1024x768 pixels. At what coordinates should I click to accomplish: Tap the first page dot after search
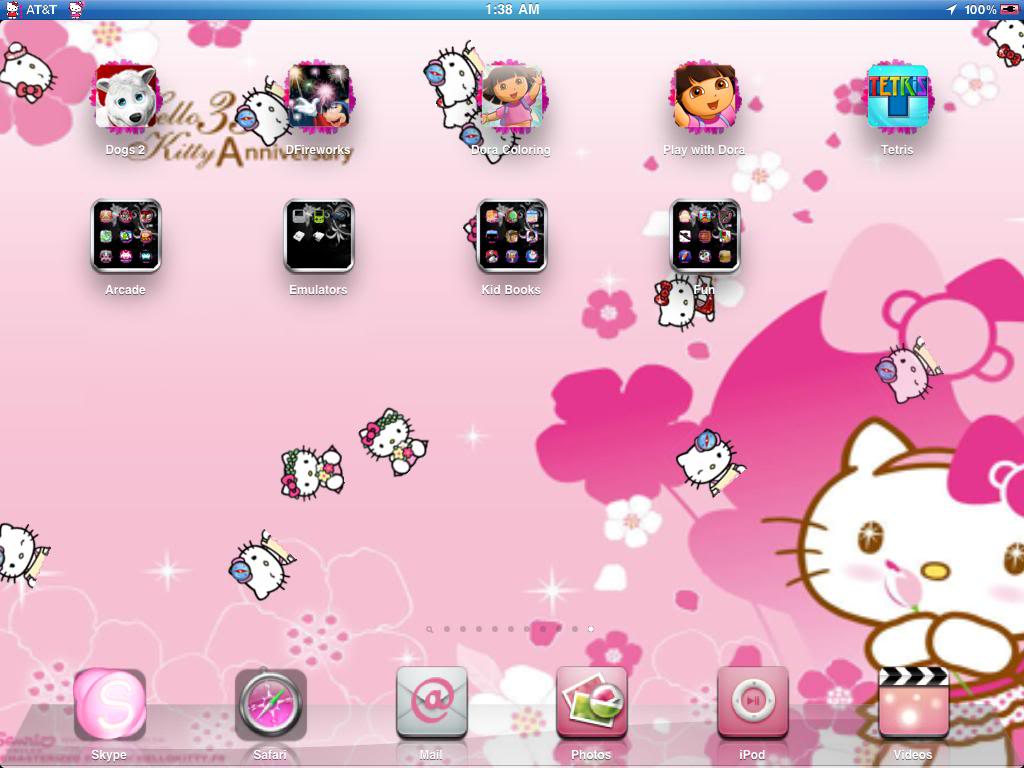point(447,629)
